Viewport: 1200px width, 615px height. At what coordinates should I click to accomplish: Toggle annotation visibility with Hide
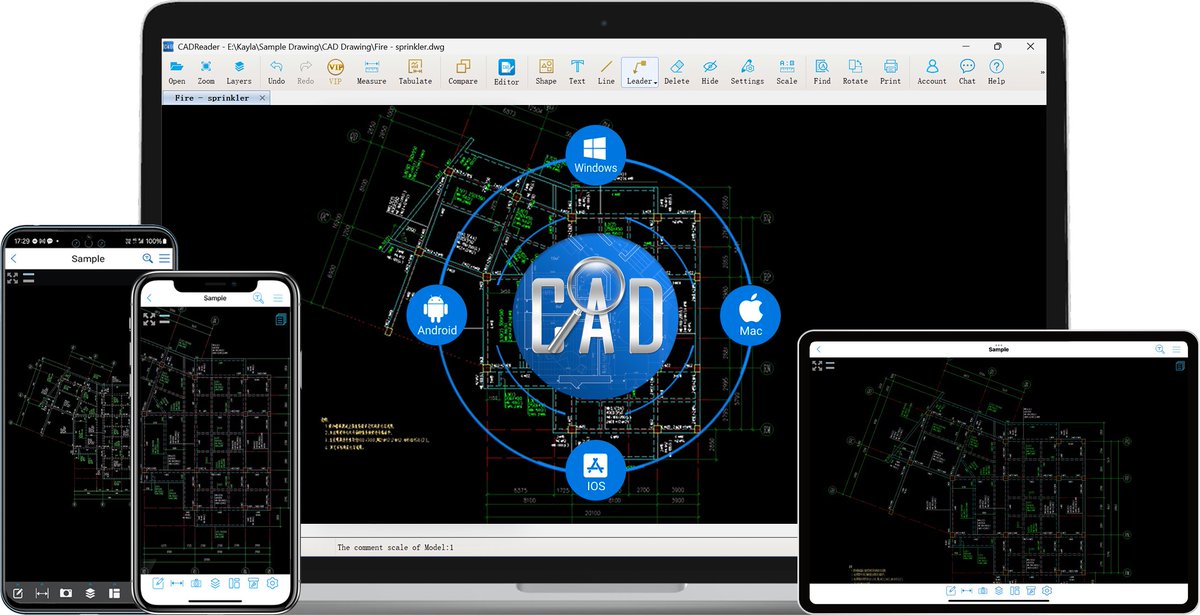coord(710,71)
